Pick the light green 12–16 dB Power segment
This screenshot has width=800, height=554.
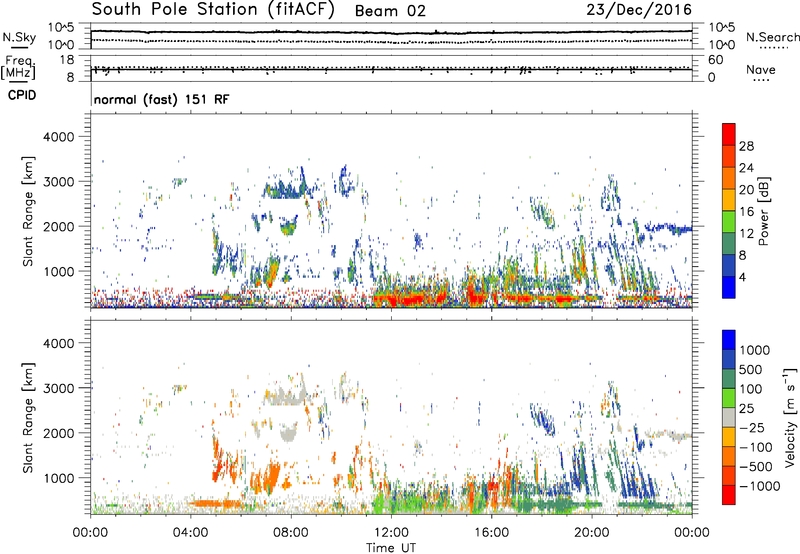(x=729, y=222)
